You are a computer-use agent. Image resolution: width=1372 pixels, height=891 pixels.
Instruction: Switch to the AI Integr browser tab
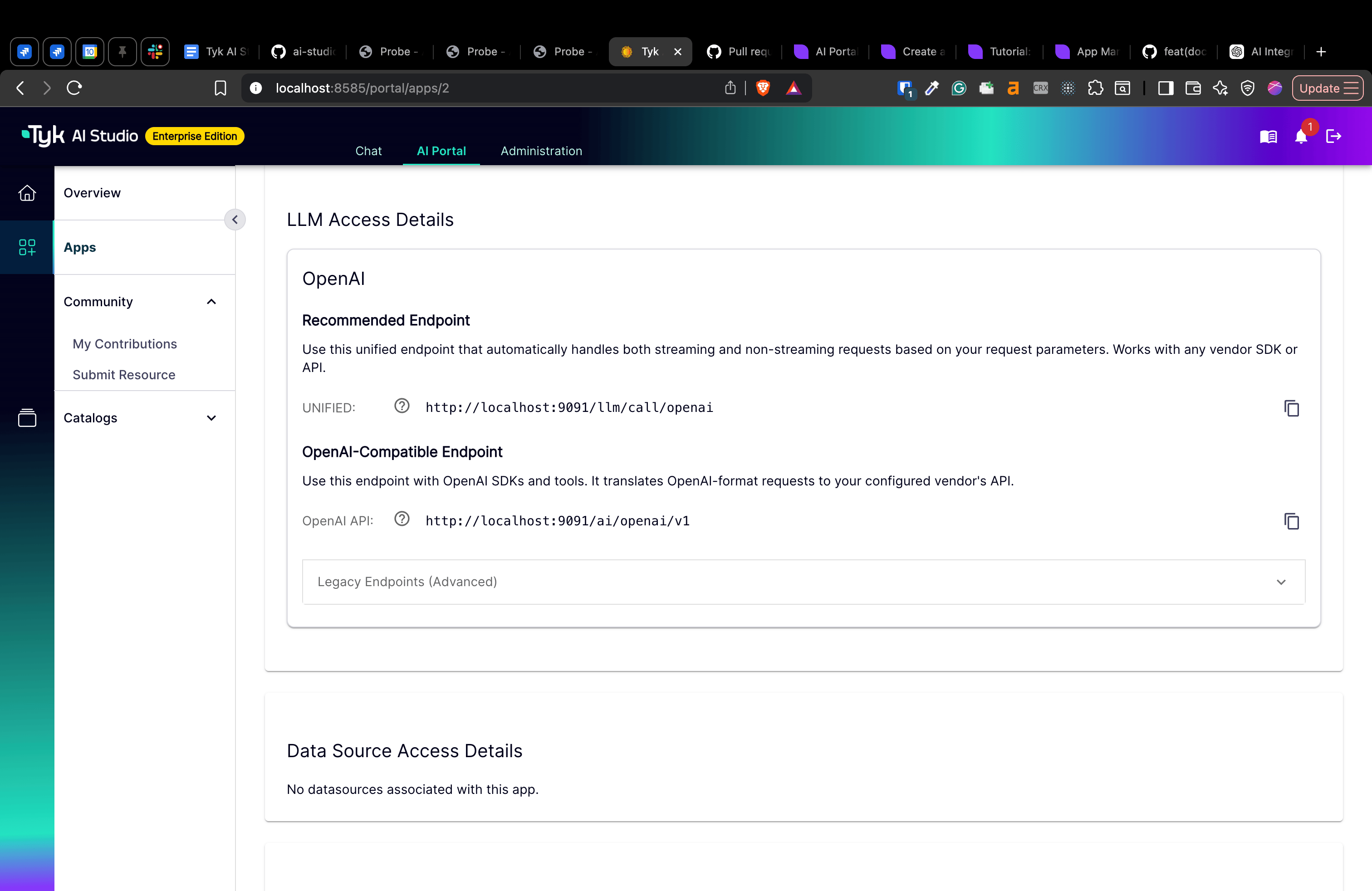coord(1261,52)
